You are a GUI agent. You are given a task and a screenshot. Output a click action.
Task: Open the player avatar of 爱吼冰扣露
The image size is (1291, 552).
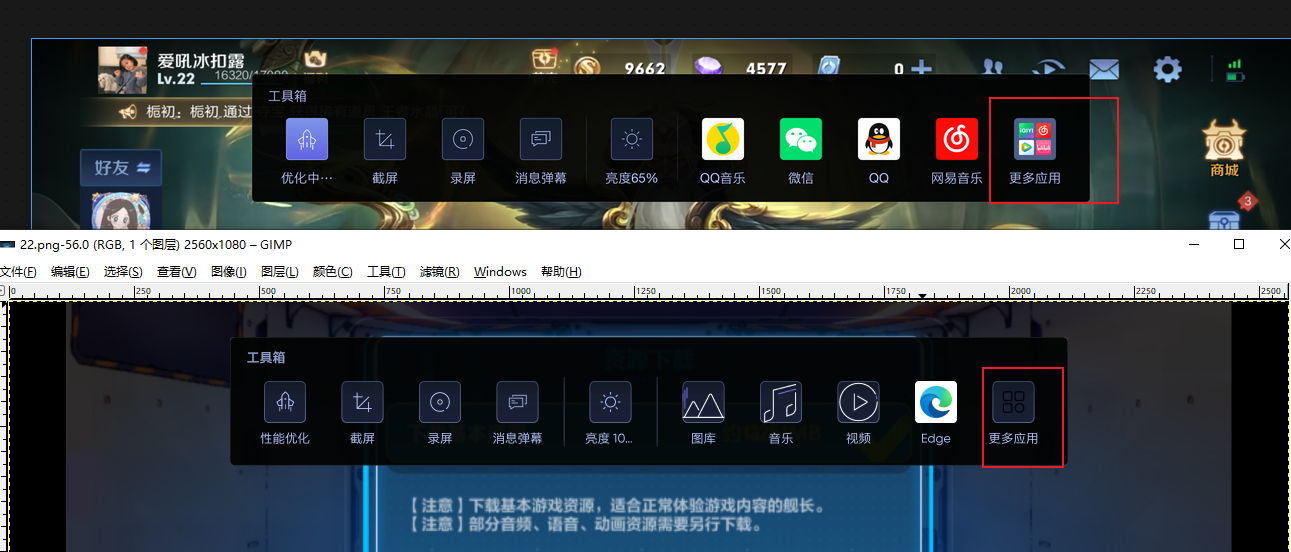point(123,70)
